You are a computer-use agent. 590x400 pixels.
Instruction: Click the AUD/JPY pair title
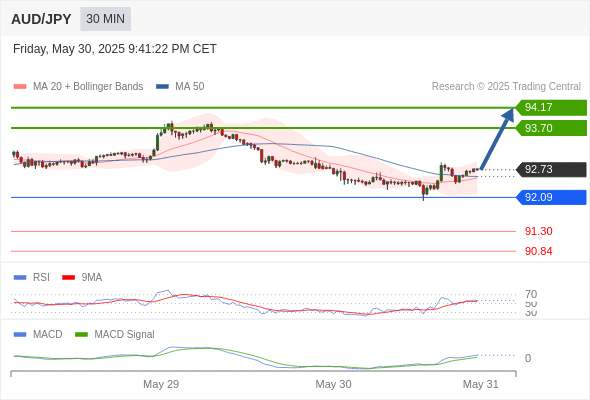(41, 19)
